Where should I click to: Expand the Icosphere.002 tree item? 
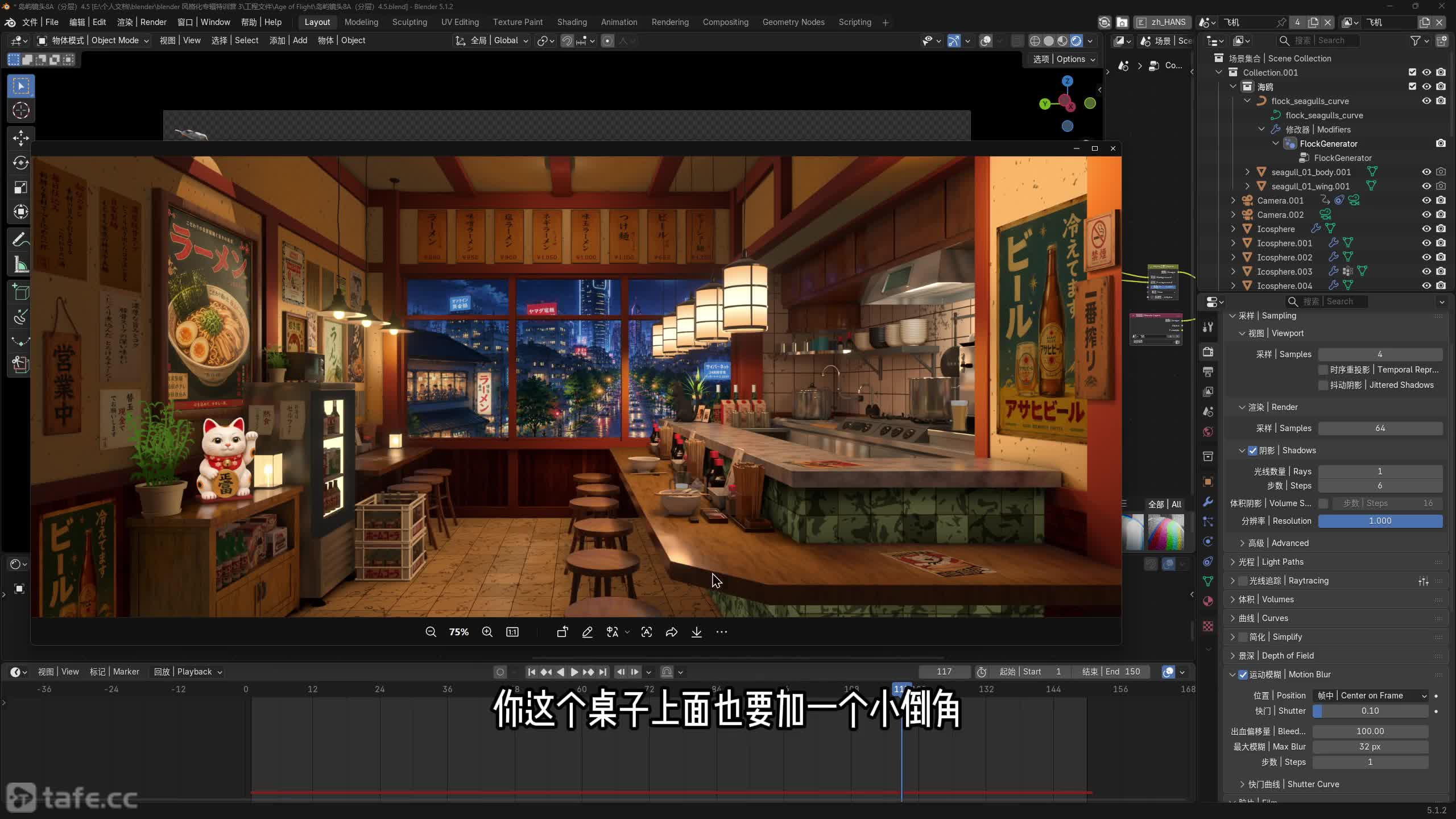pos(1233,257)
